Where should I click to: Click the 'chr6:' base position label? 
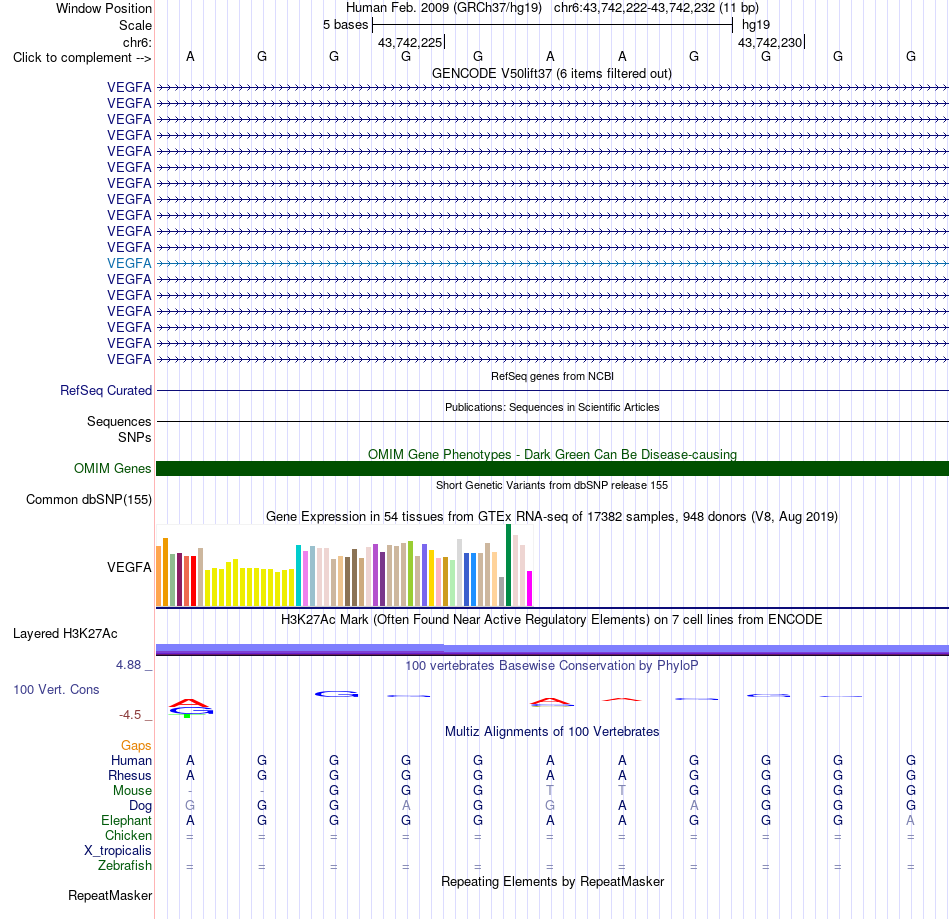(137, 42)
